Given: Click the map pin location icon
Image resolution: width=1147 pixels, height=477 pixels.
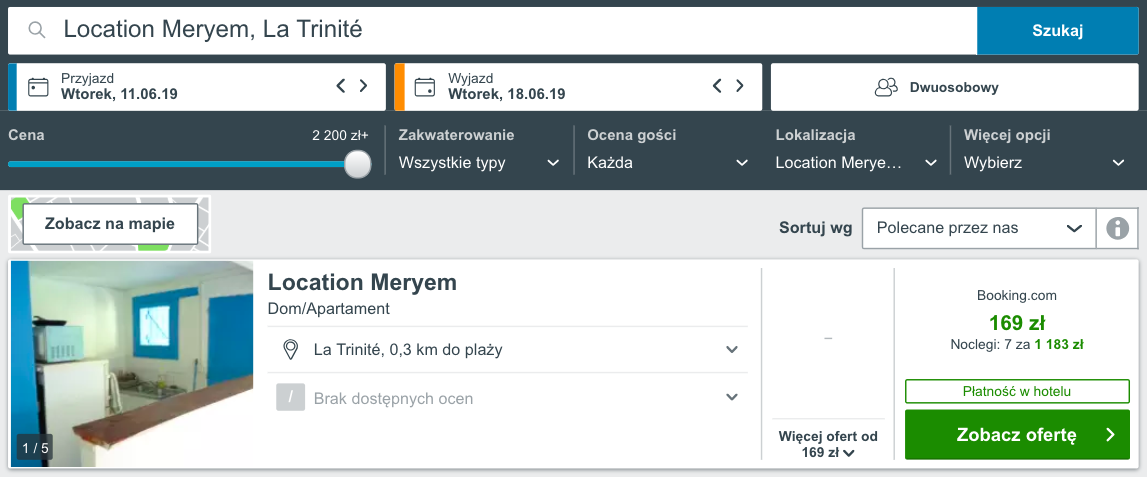Looking at the screenshot, I should 290,350.
